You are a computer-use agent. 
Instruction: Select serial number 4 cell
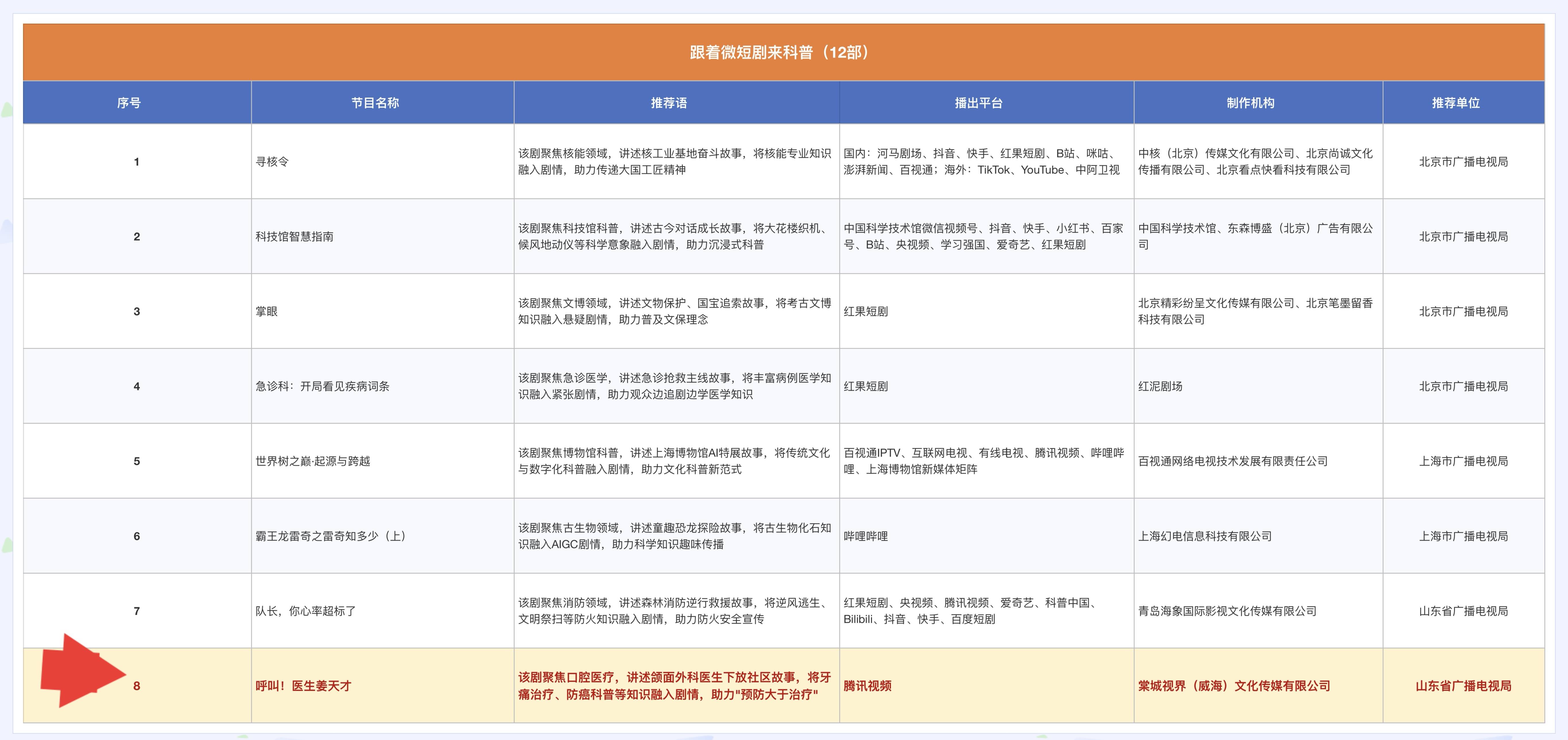pos(137,386)
